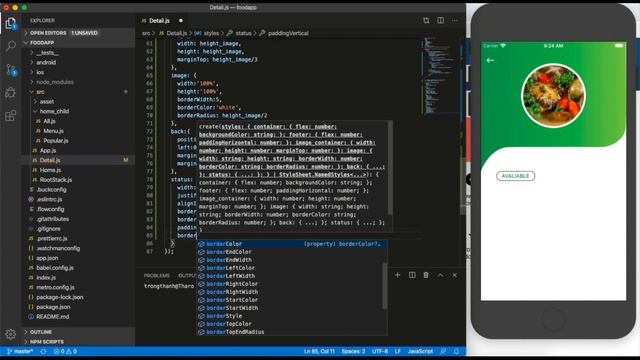The height and width of the screenshot is (360, 640).
Task: Click errors and warnings count in status bar
Action: [x=65, y=351]
